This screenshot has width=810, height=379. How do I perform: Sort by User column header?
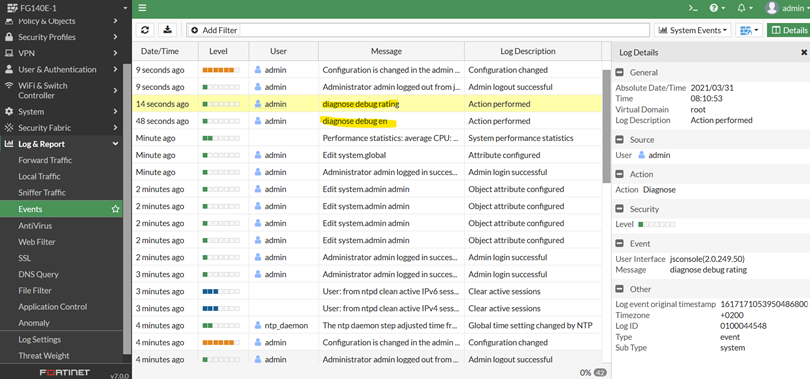(284, 51)
